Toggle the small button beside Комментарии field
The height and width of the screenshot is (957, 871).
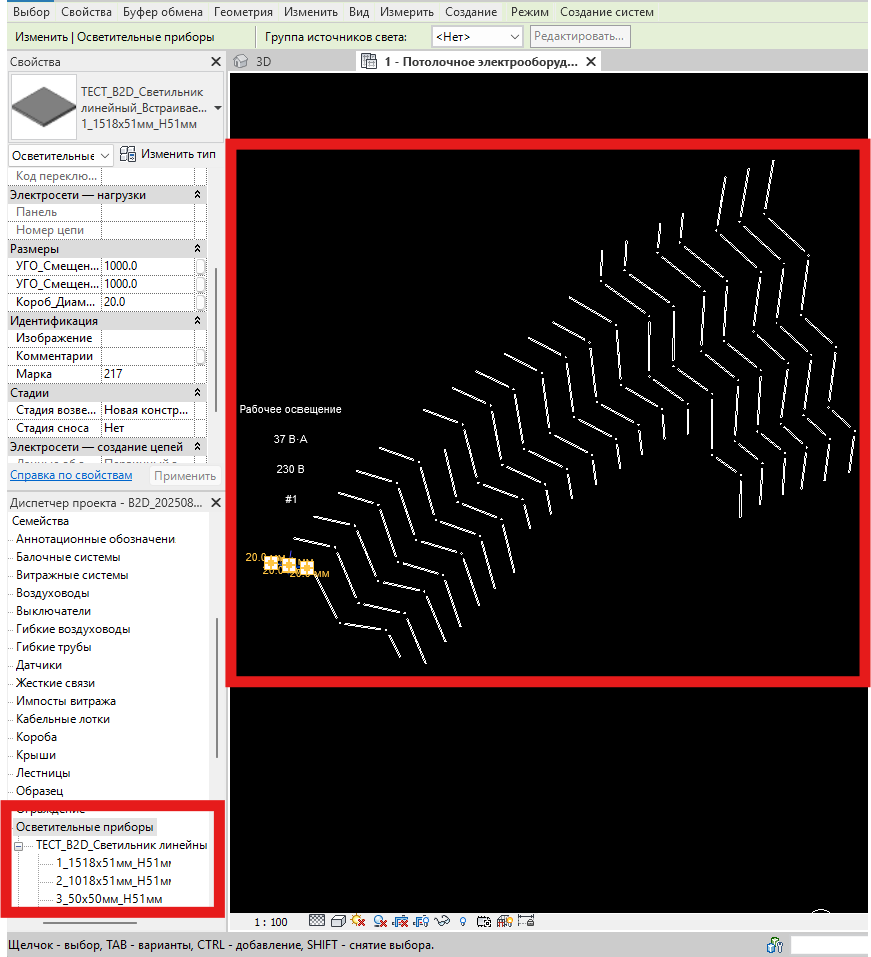200,356
